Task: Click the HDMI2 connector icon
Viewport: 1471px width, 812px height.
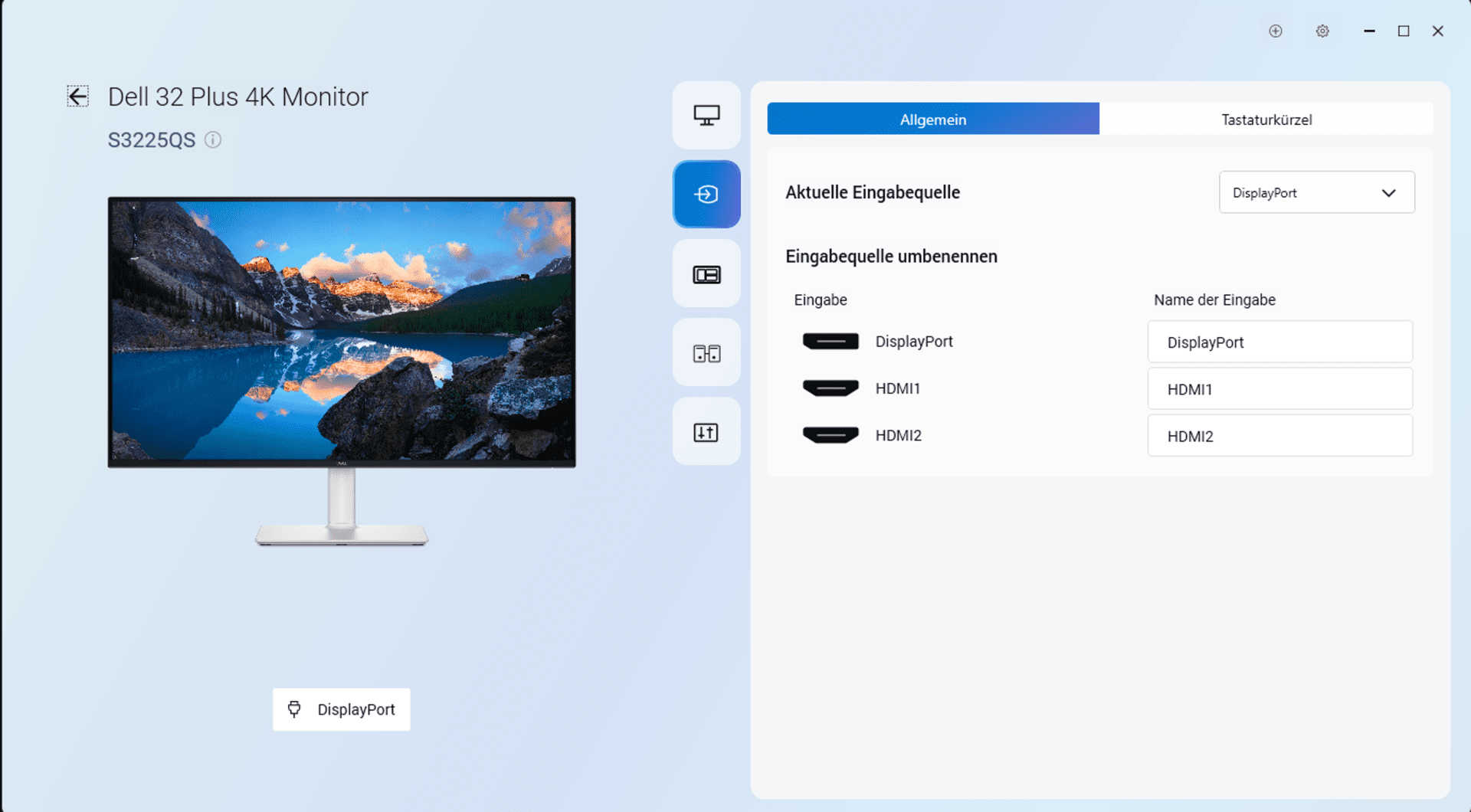Action: (x=831, y=435)
